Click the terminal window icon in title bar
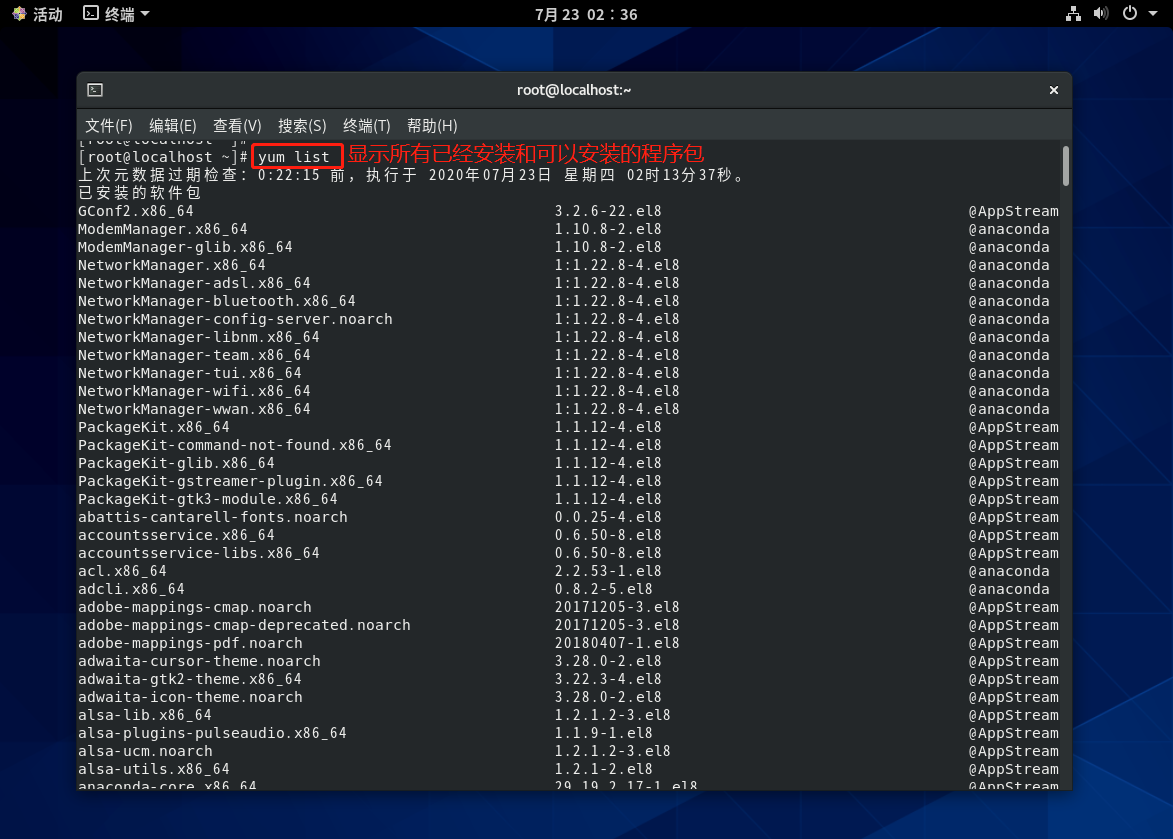The height and width of the screenshot is (839, 1173). tap(95, 90)
